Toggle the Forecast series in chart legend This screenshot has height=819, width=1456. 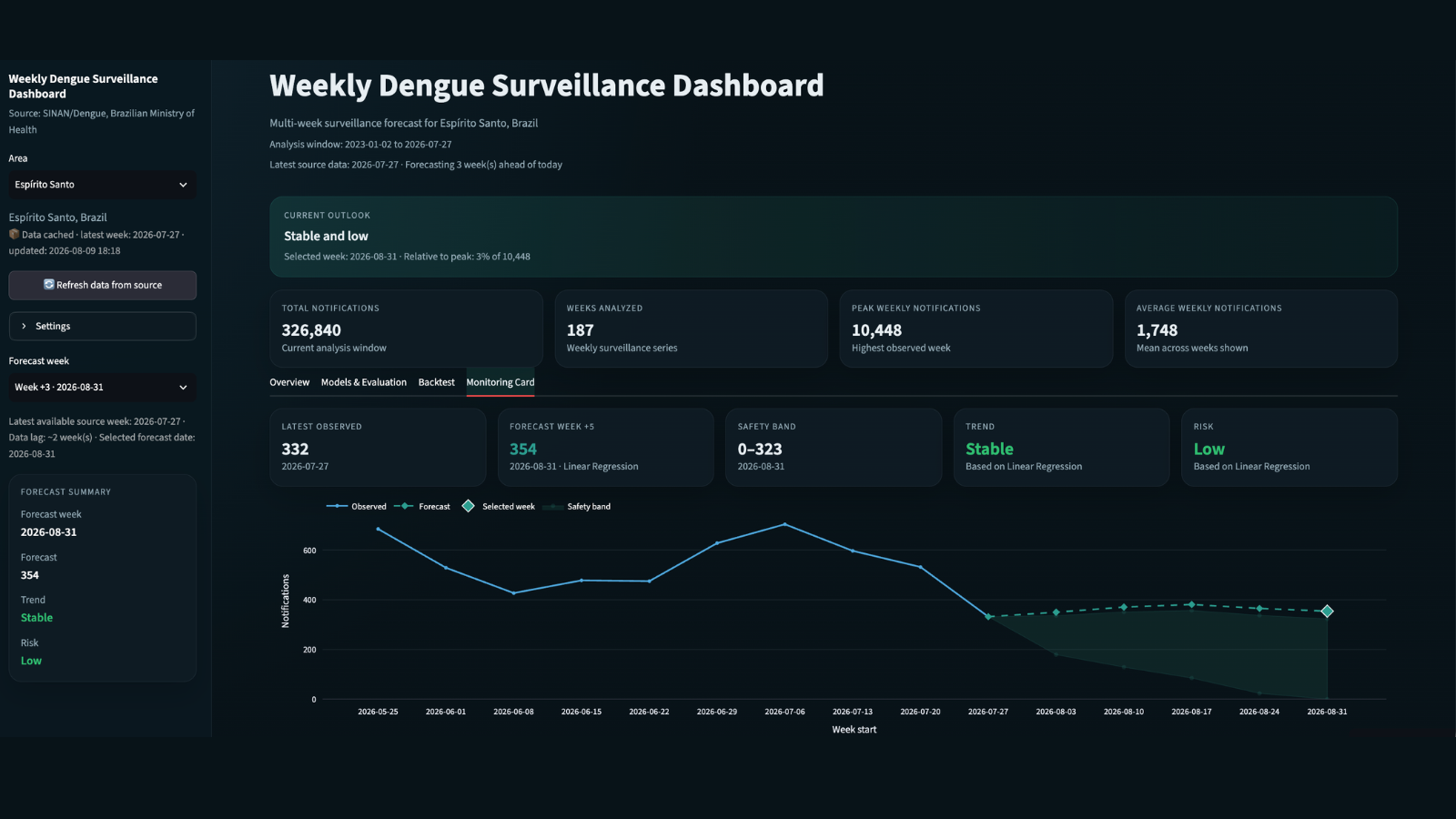coord(422,506)
